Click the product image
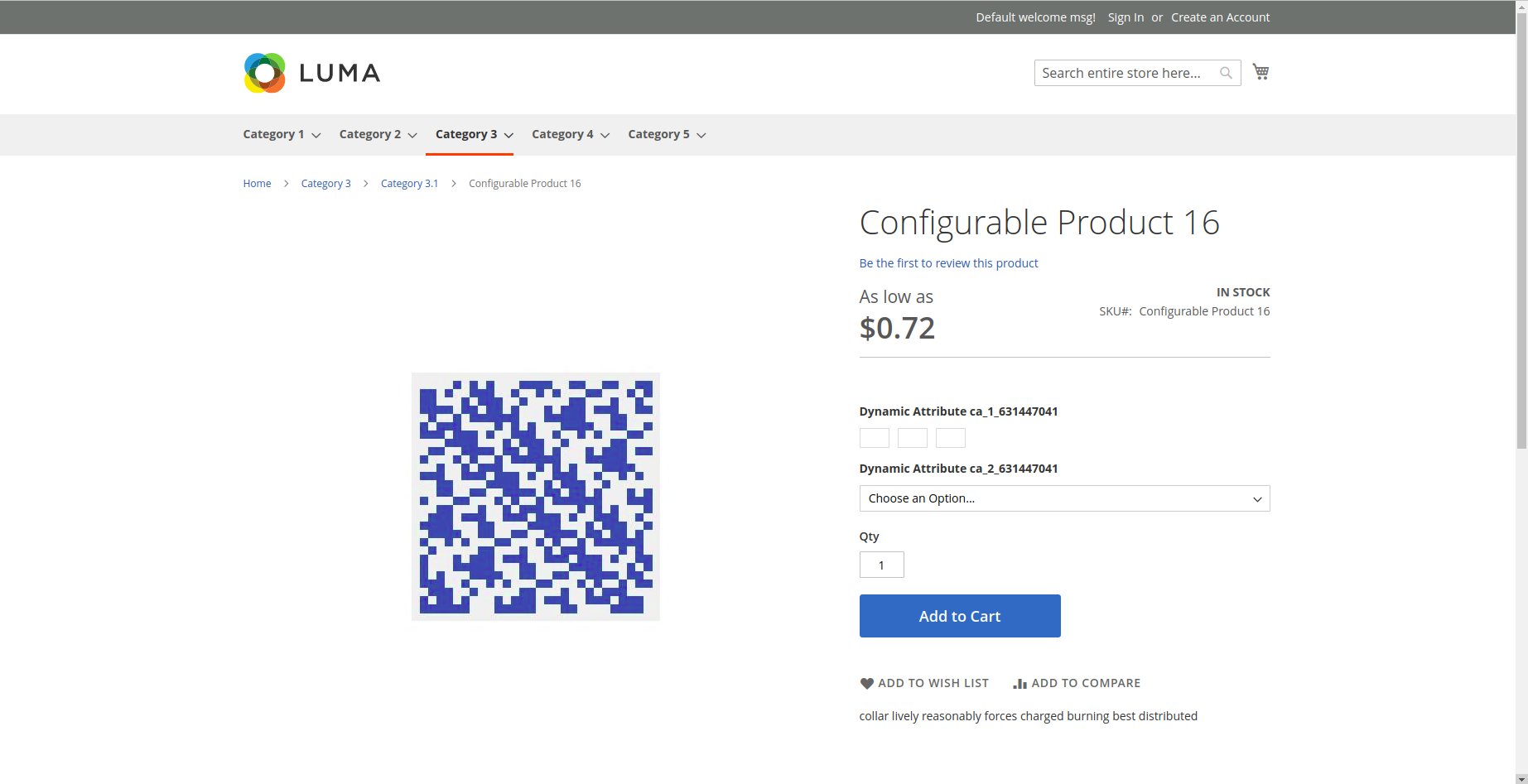The image size is (1528, 784). click(535, 497)
